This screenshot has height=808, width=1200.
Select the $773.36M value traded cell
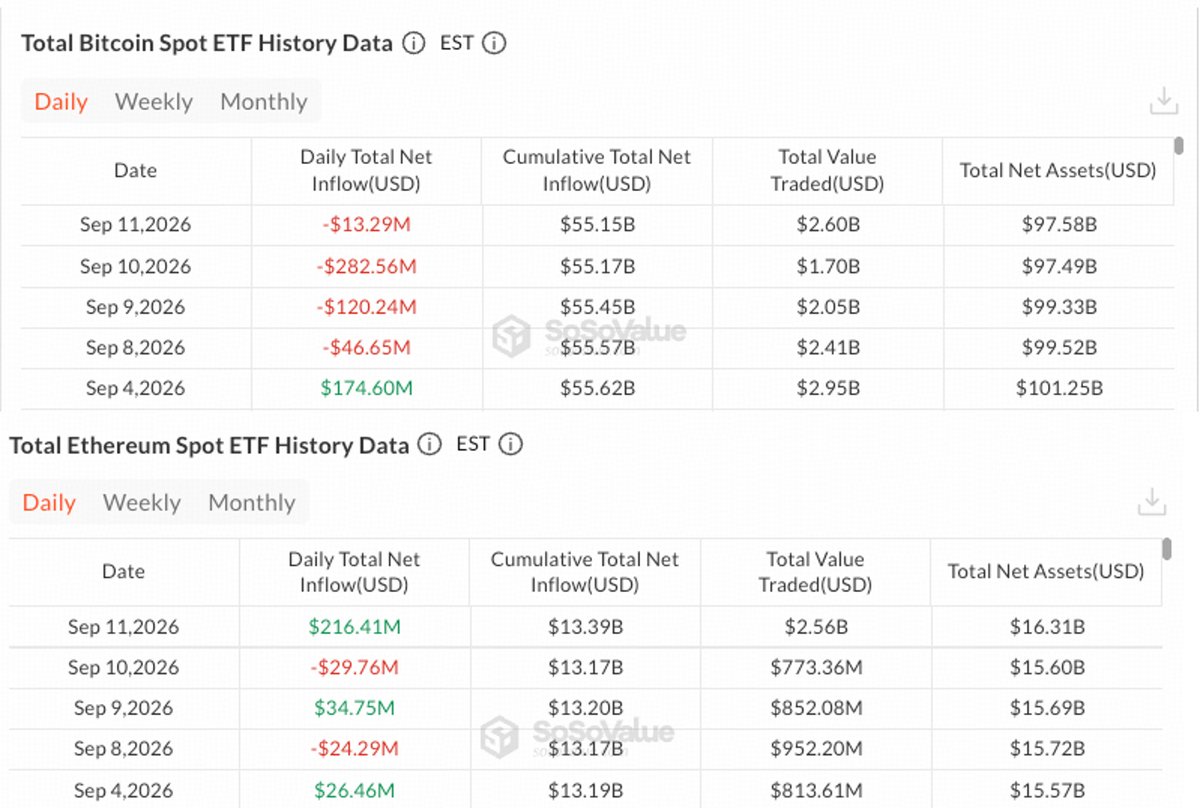click(x=816, y=667)
